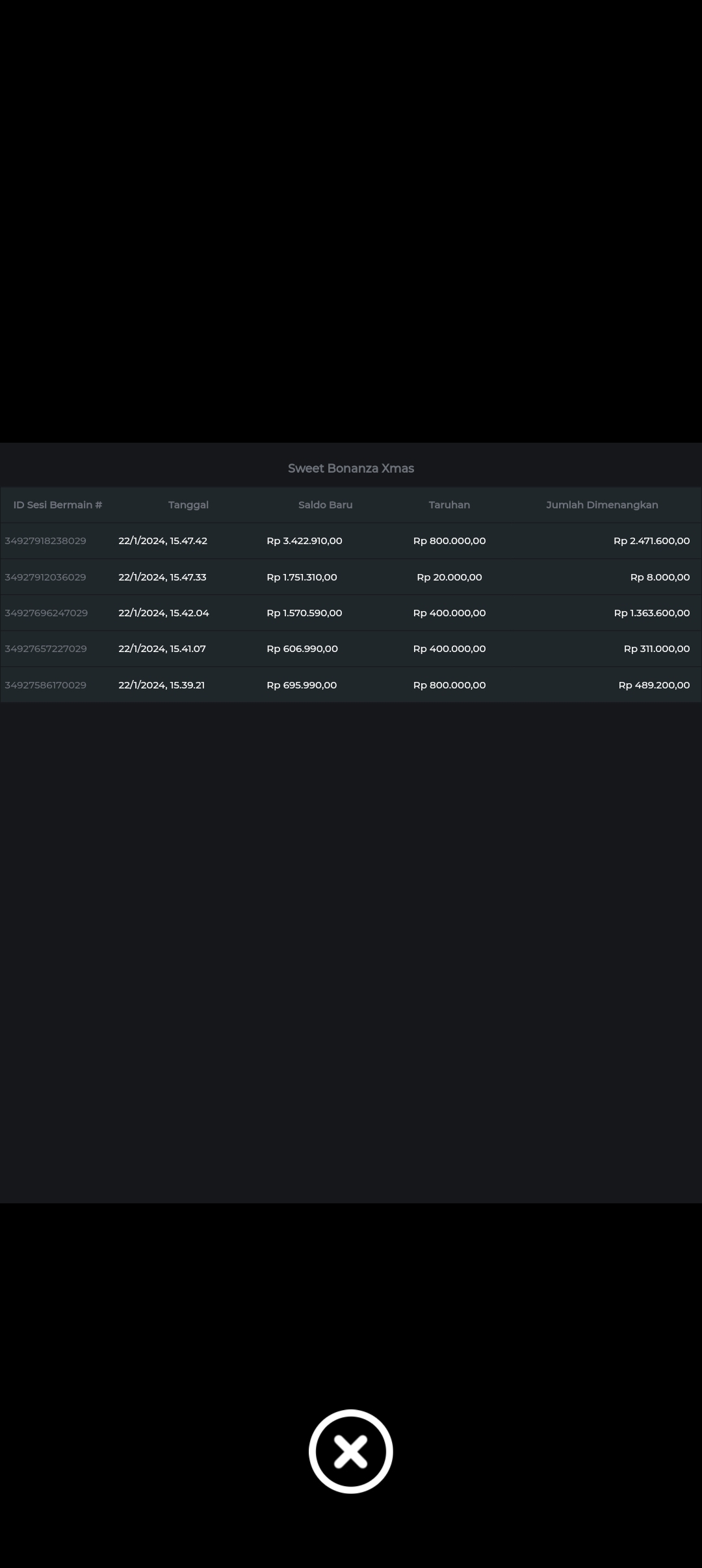Image resolution: width=702 pixels, height=1568 pixels.
Task: Click the date 22/1/2024, 15.39.21
Action: 161,685
